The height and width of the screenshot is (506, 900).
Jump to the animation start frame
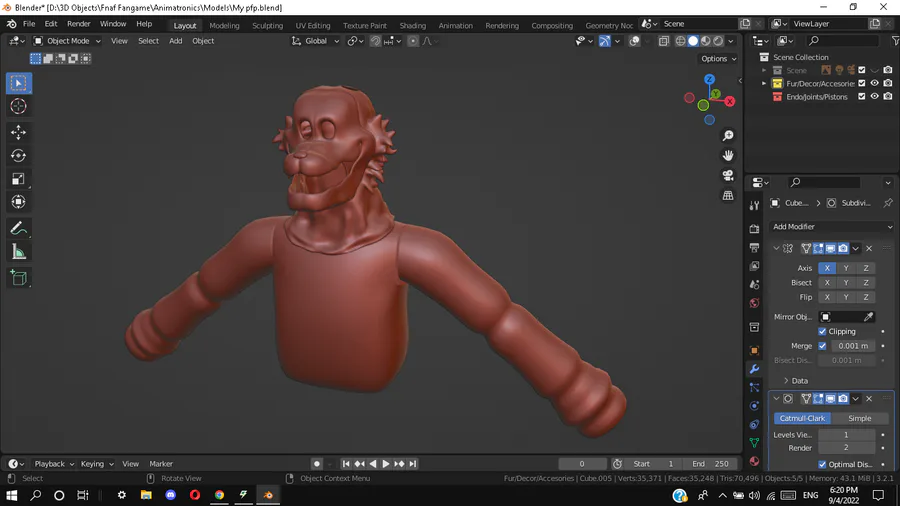(346, 464)
